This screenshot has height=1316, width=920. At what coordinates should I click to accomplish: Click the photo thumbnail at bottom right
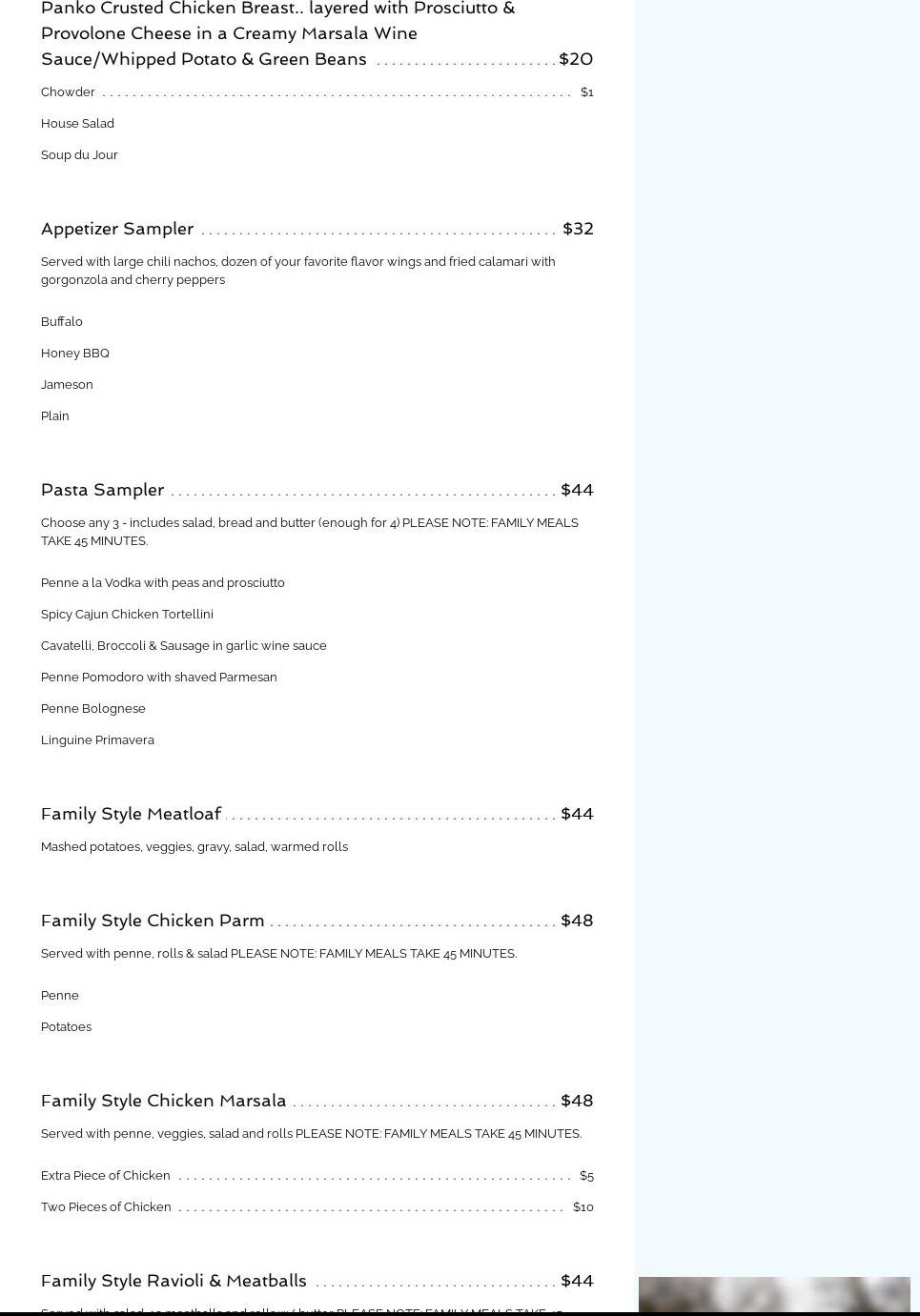[774, 1295]
